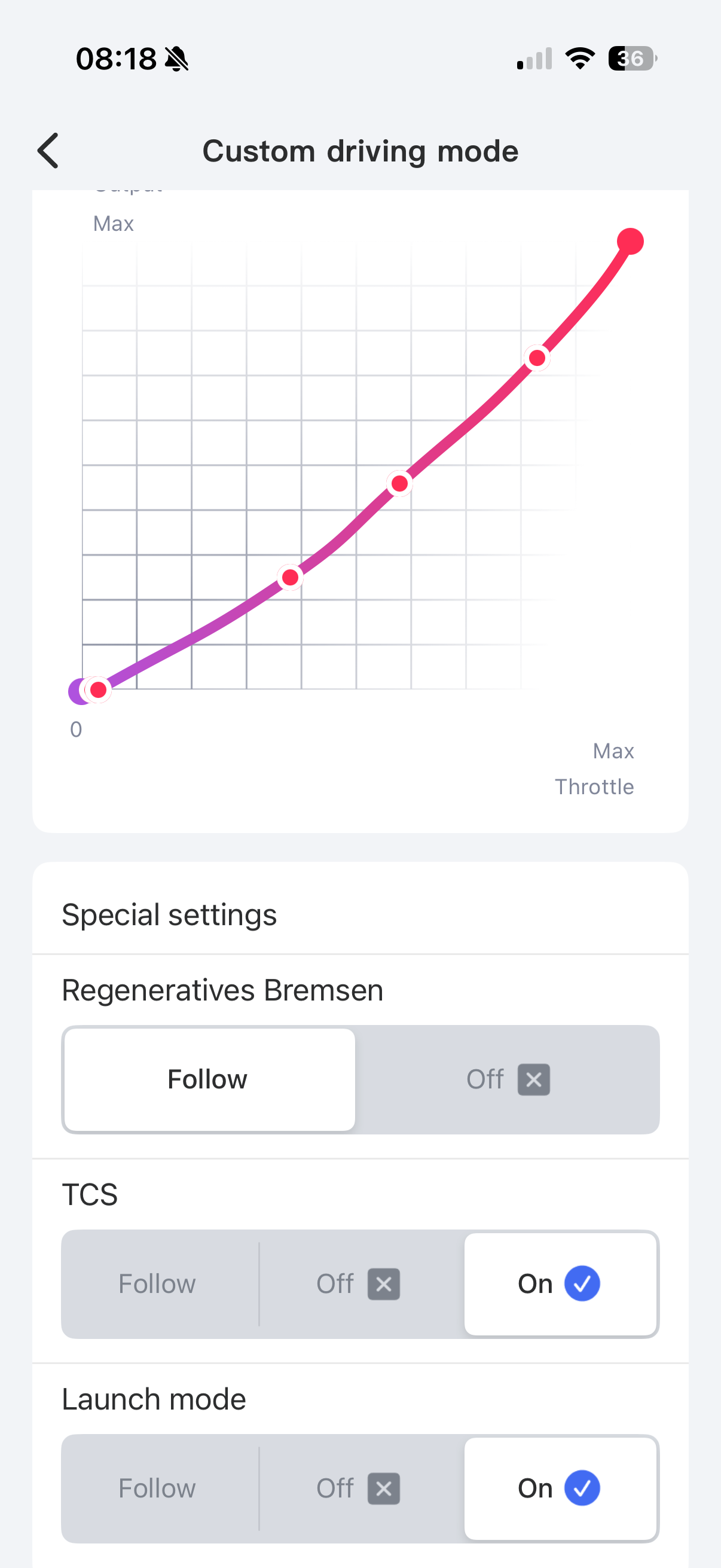Tap the X icon in Launch mode row
The image size is (721, 1568).
pyautogui.click(x=384, y=1488)
